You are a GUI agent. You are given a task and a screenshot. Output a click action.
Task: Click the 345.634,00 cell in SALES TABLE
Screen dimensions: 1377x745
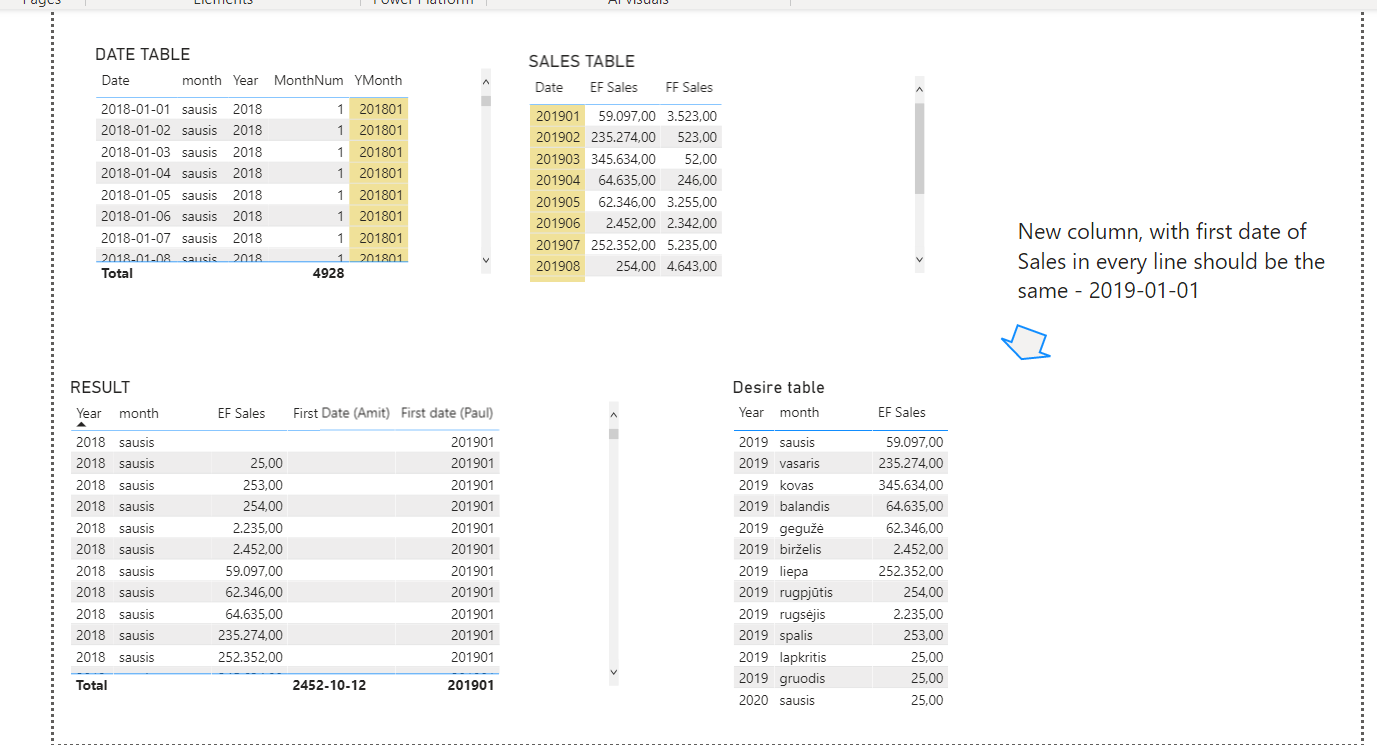coord(623,159)
